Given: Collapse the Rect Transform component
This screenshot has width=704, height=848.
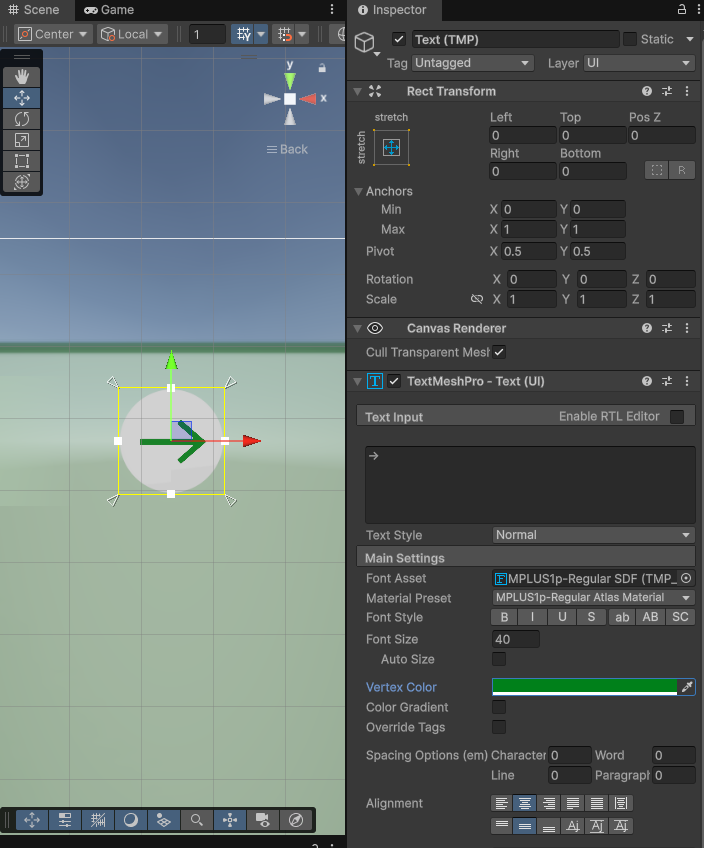Looking at the screenshot, I should point(357,91).
